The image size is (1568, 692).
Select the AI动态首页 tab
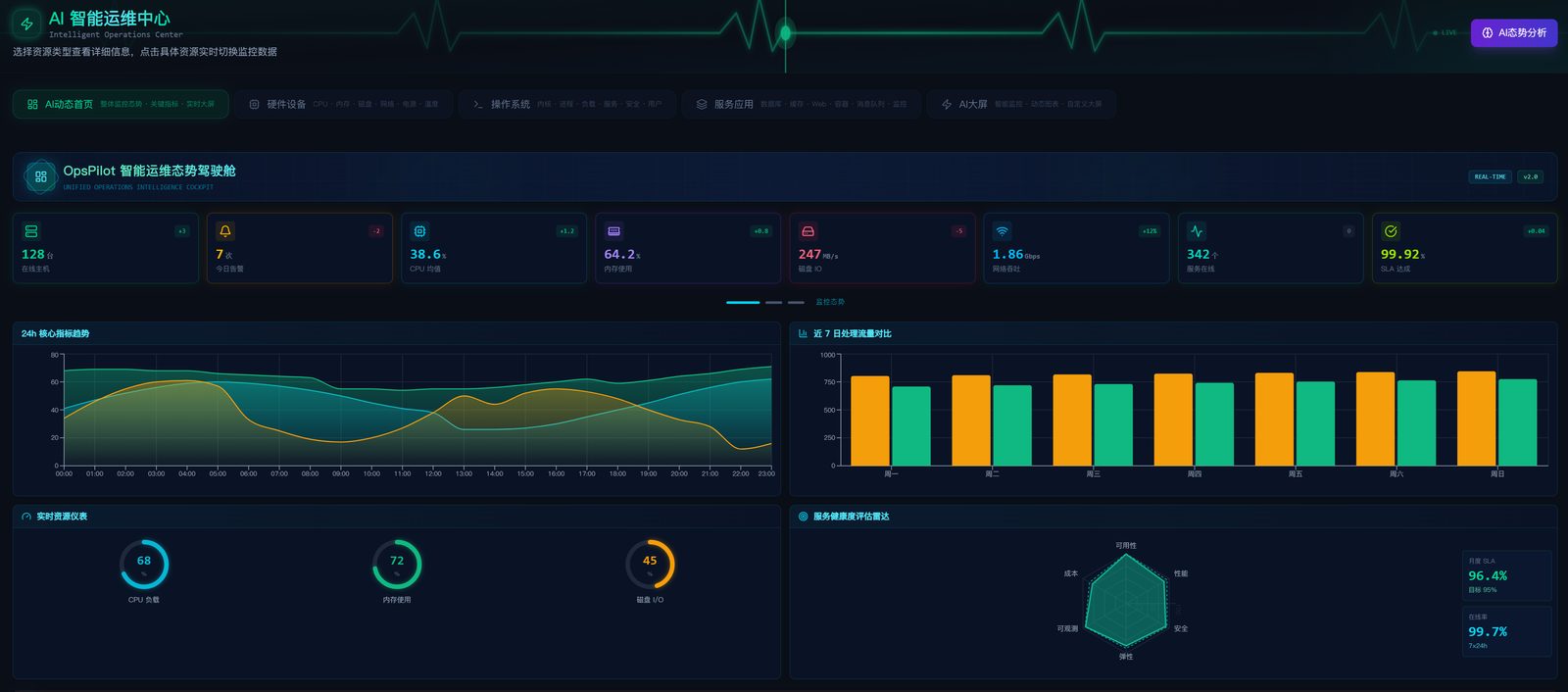point(121,104)
